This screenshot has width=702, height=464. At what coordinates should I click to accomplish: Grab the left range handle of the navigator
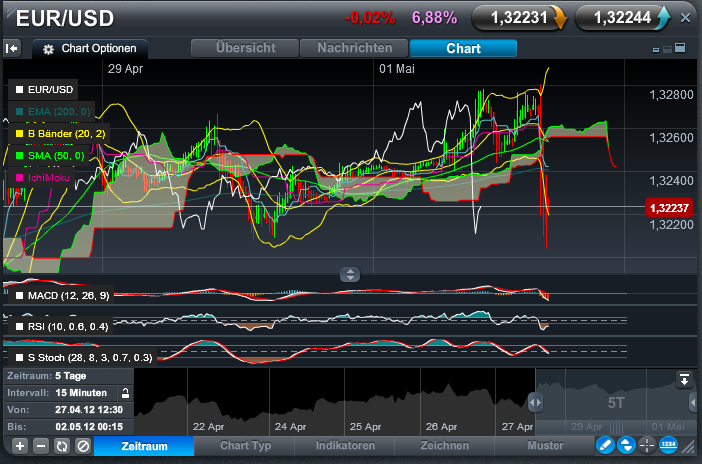pos(535,402)
